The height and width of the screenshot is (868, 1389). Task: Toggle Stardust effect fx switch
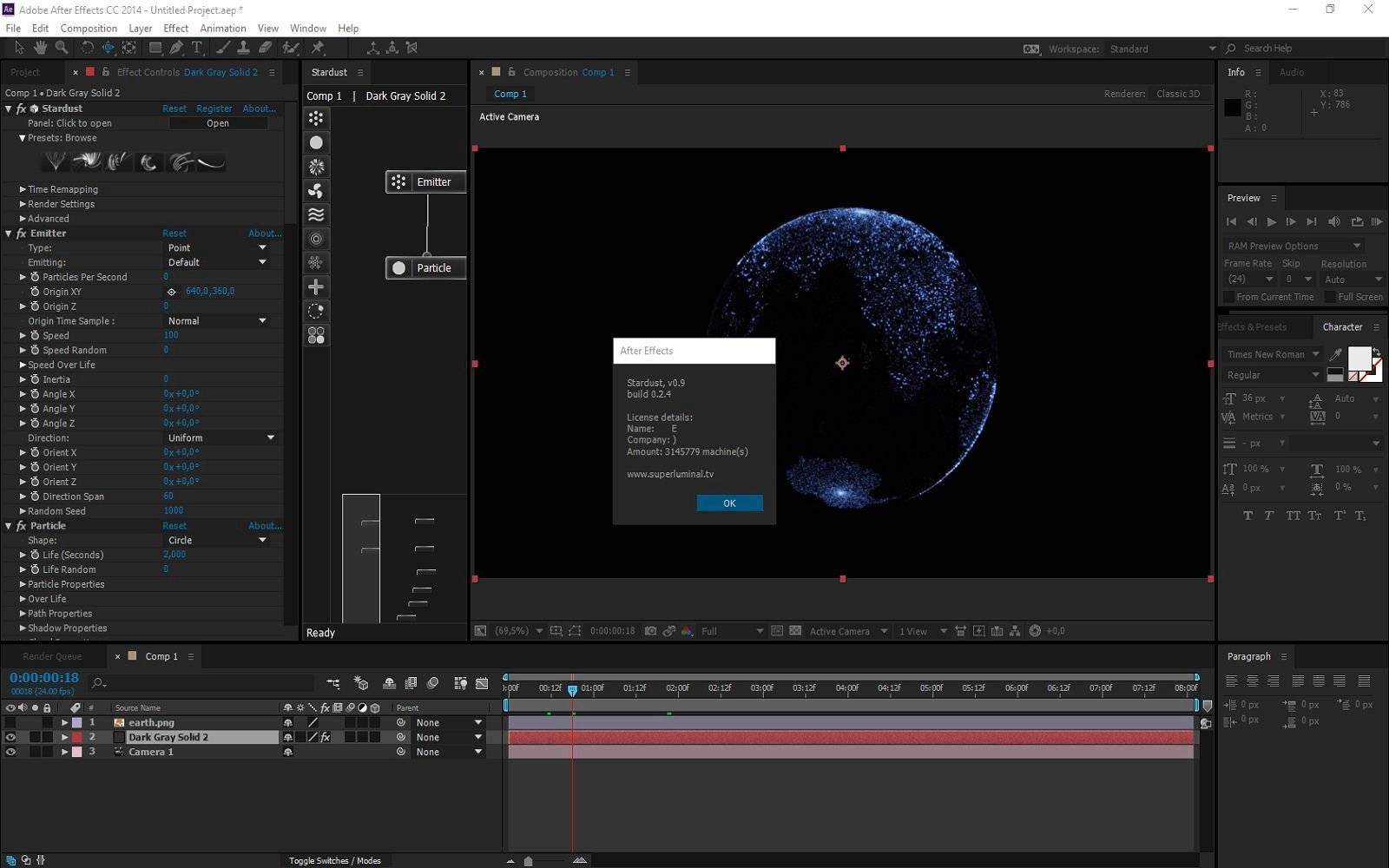click(22, 108)
